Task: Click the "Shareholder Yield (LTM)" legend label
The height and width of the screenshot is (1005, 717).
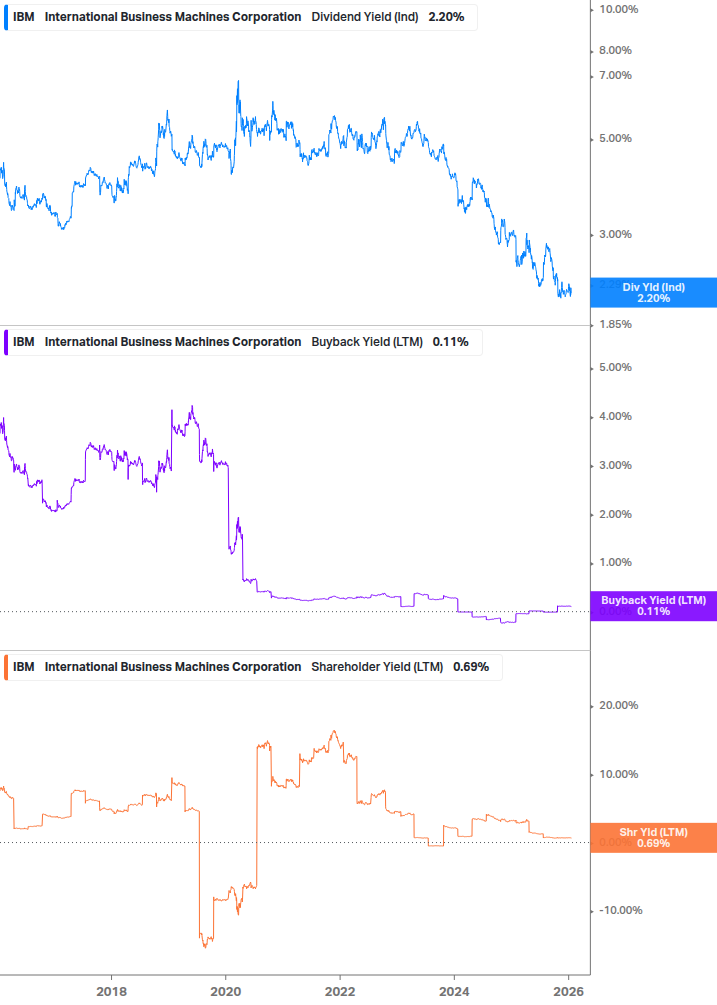Action: (377, 667)
